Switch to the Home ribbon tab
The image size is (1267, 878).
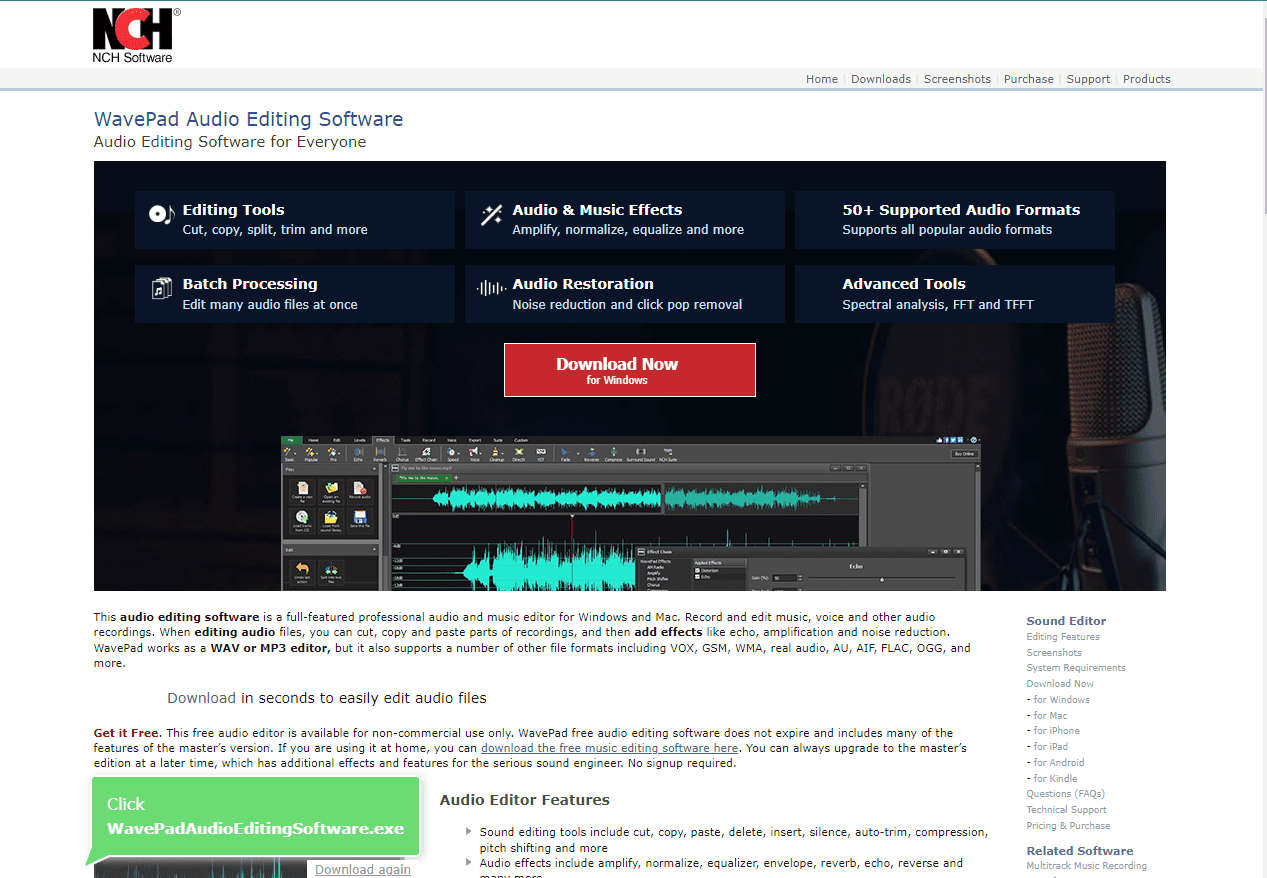[x=313, y=439]
